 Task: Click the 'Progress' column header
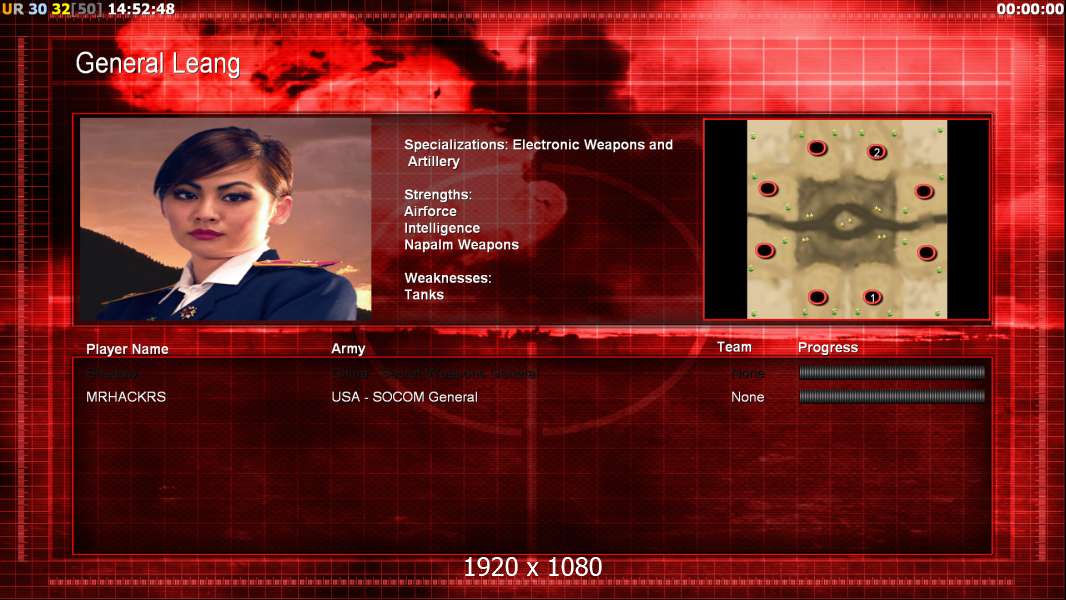click(x=828, y=348)
